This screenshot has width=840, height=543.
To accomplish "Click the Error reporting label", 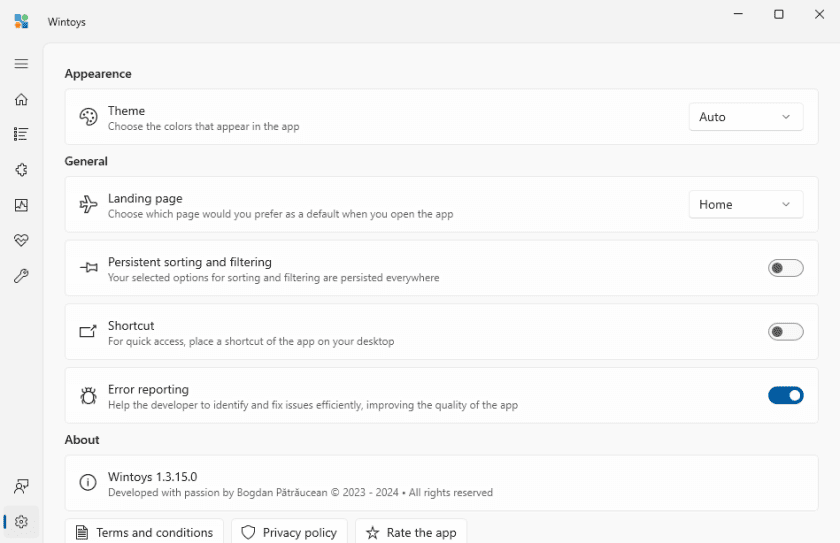I will [x=148, y=389].
